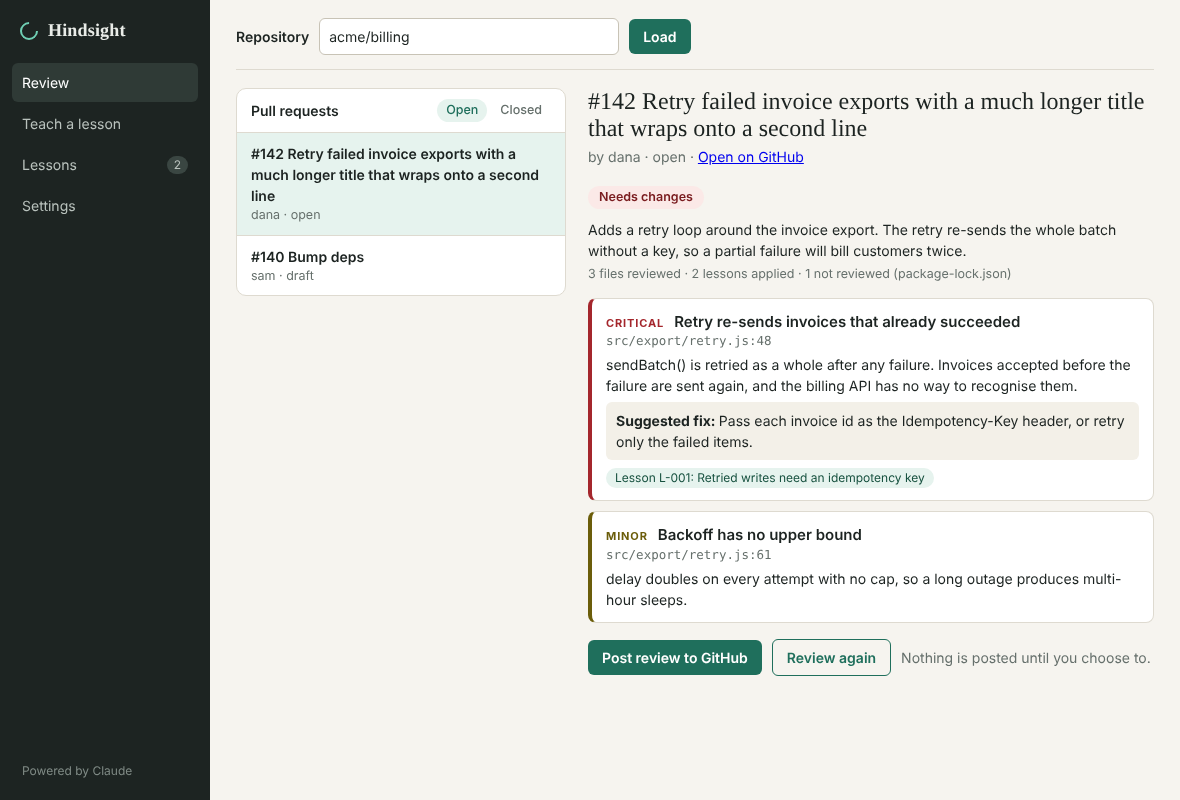The image size is (1180, 800).
Task: Click the Lesson L-001 idempotency key tag
Action: point(769,478)
